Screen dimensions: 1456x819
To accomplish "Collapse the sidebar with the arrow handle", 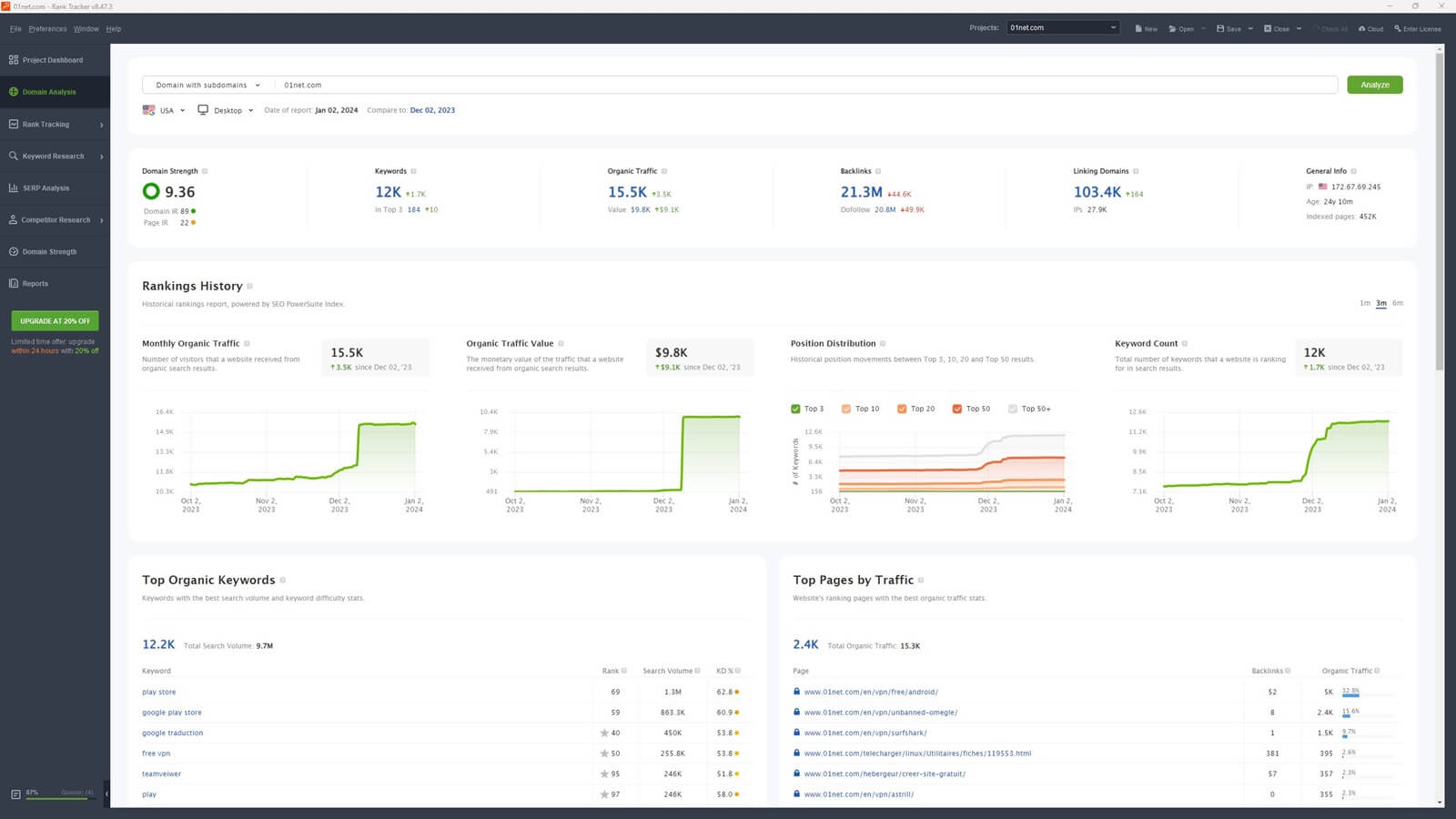I will coord(106,794).
